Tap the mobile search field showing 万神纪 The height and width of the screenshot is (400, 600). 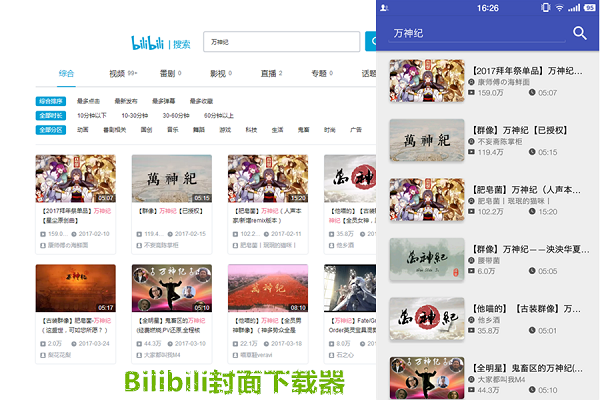coord(477,34)
